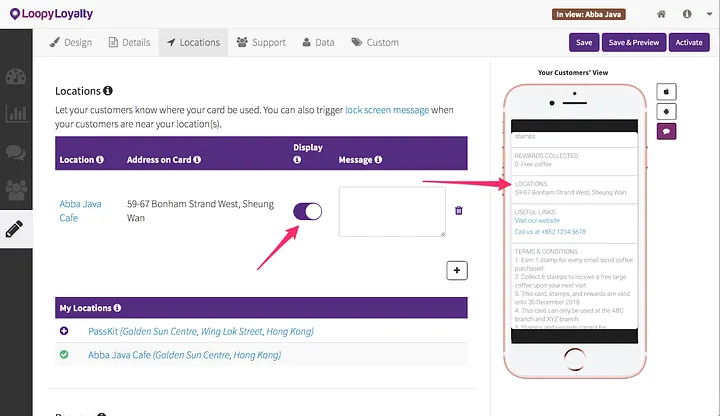Click info icon next to Location column header
This screenshot has width=720, height=416.
[x=100, y=159]
